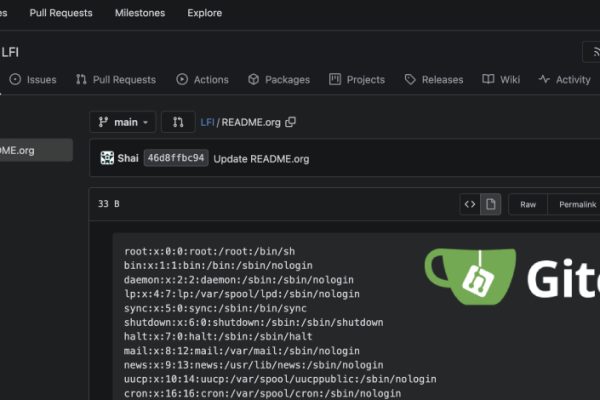This screenshot has width=600, height=400.
Task: View the file source code
Action: [470, 204]
